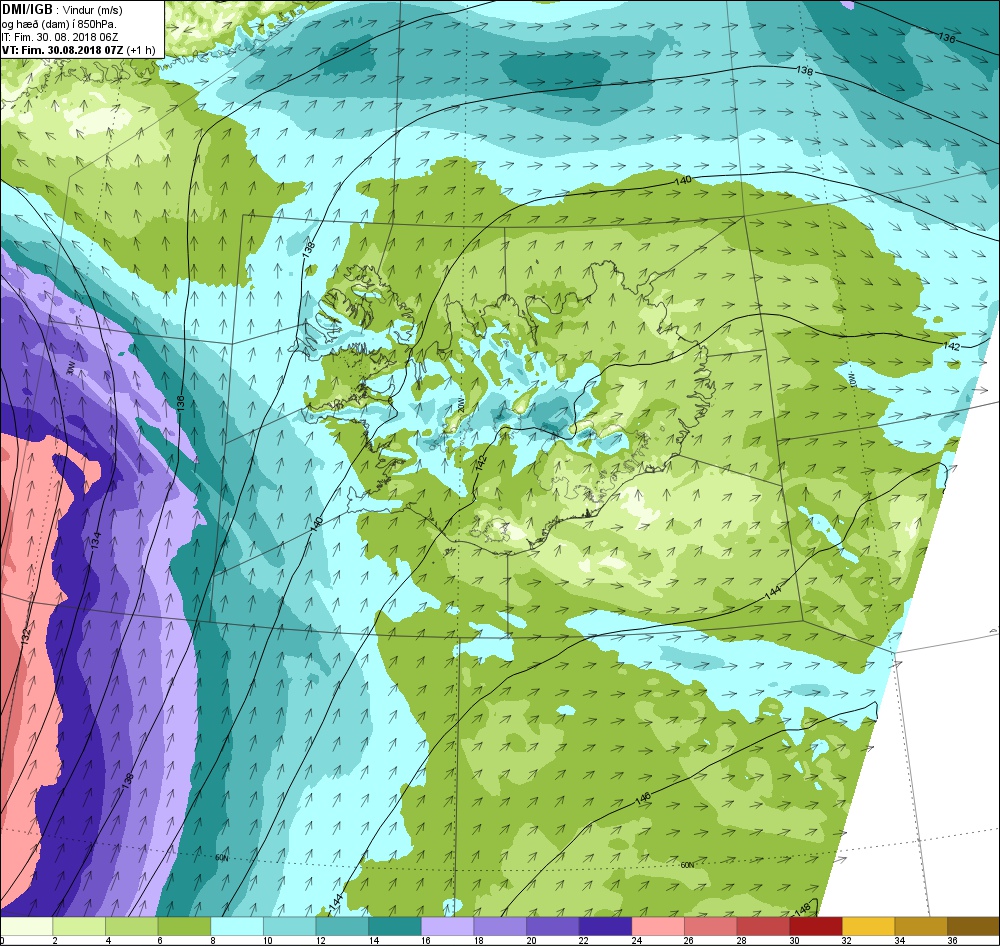Click the '146' contour label

coord(643,797)
